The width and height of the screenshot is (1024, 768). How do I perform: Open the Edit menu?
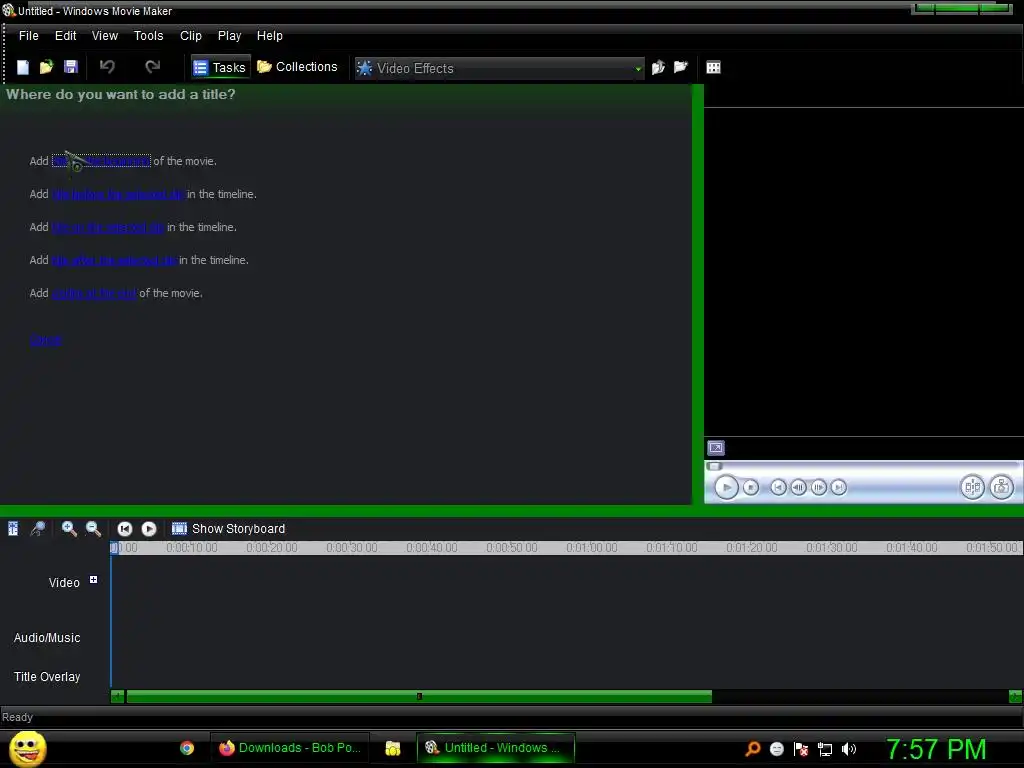pos(65,36)
